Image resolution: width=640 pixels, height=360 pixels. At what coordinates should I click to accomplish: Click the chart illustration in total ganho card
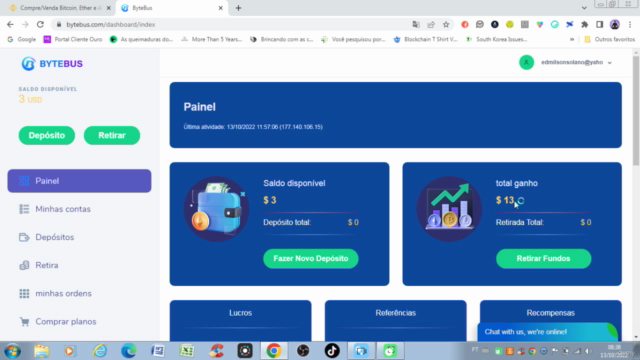click(449, 209)
